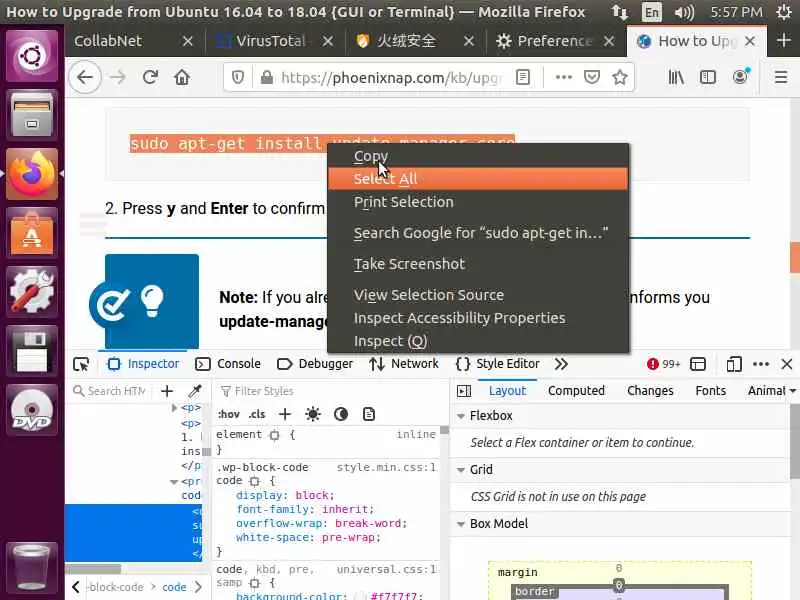Screen dimensions: 800x600
Task: Add a new CSS rule
Action: 285,414
